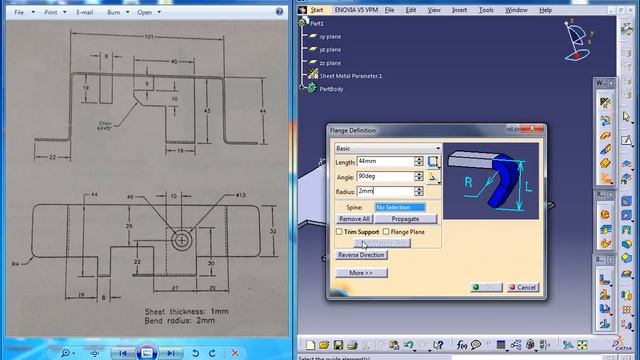
Task: Click the Reverse Direction button
Action: [361, 255]
